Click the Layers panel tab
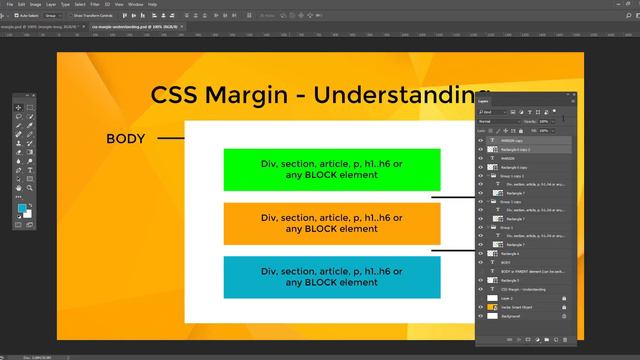The width and height of the screenshot is (640, 360). click(x=483, y=101)
